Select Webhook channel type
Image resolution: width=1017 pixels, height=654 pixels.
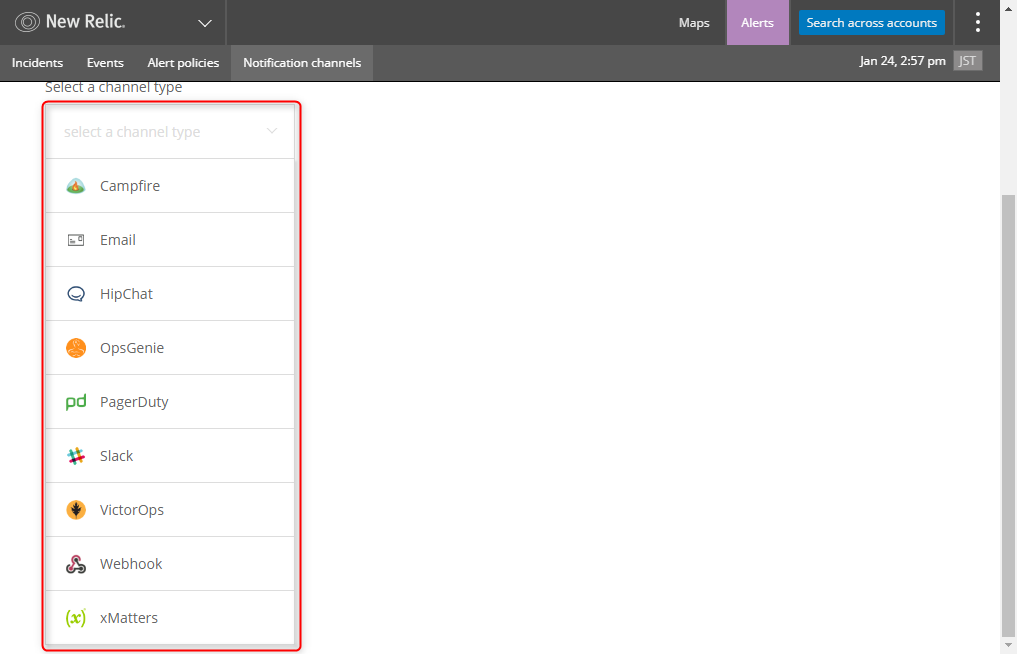coord(170,564)
